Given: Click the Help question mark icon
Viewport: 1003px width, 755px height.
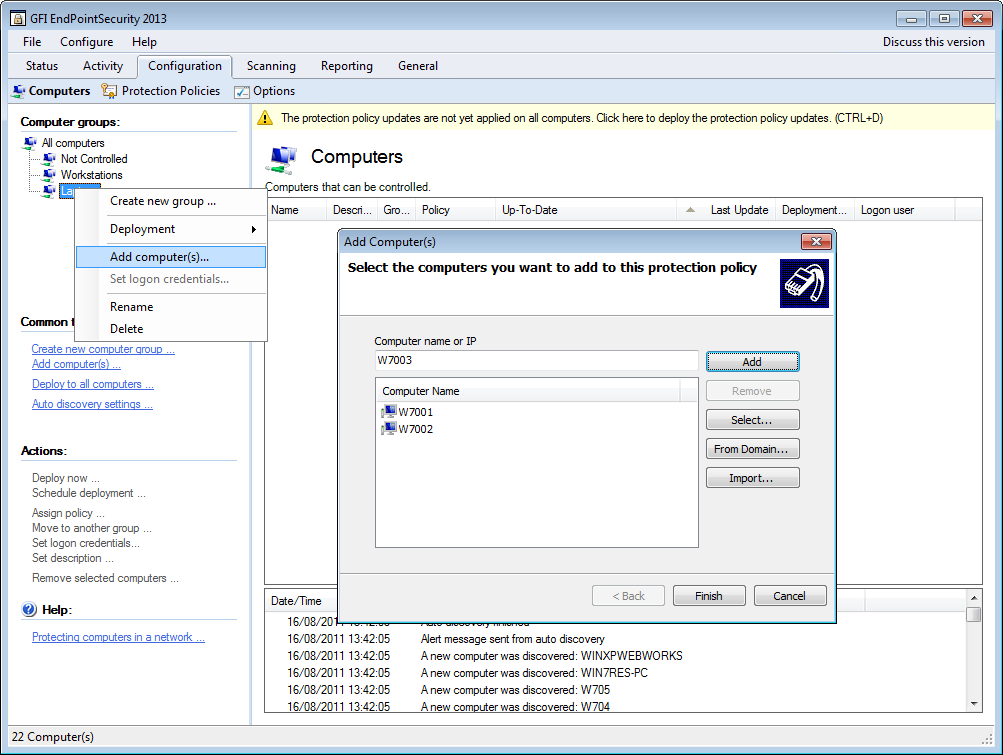Looking at the screenshot, I should coord(29,610).
